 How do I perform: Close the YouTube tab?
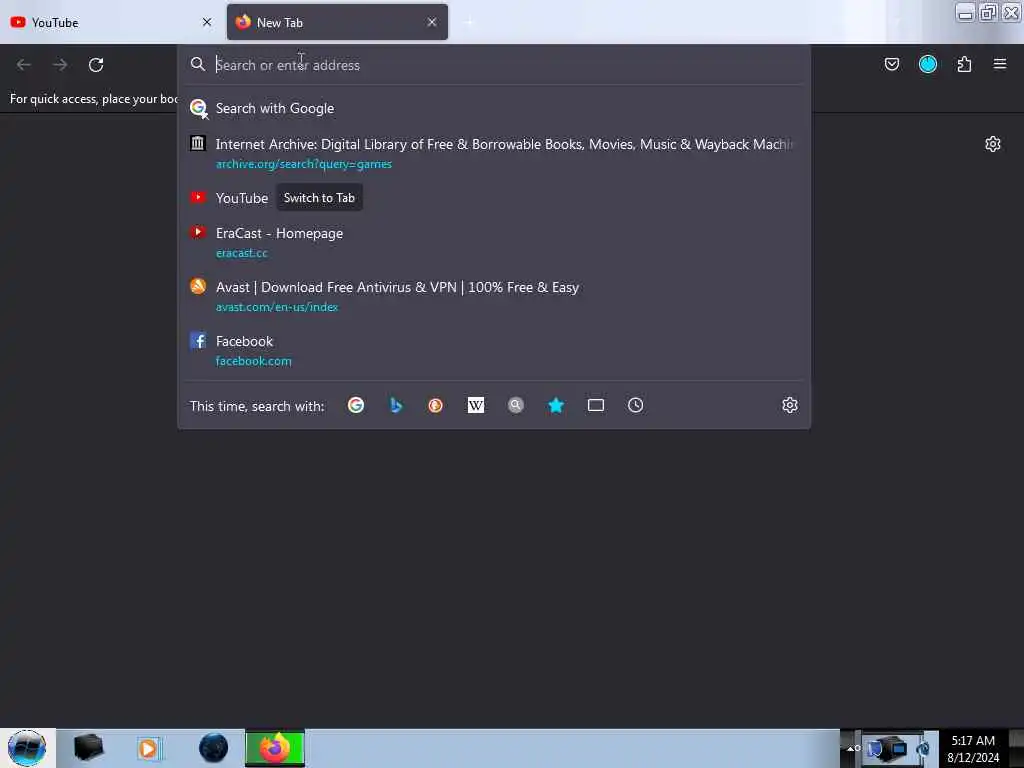coord(207,22)
